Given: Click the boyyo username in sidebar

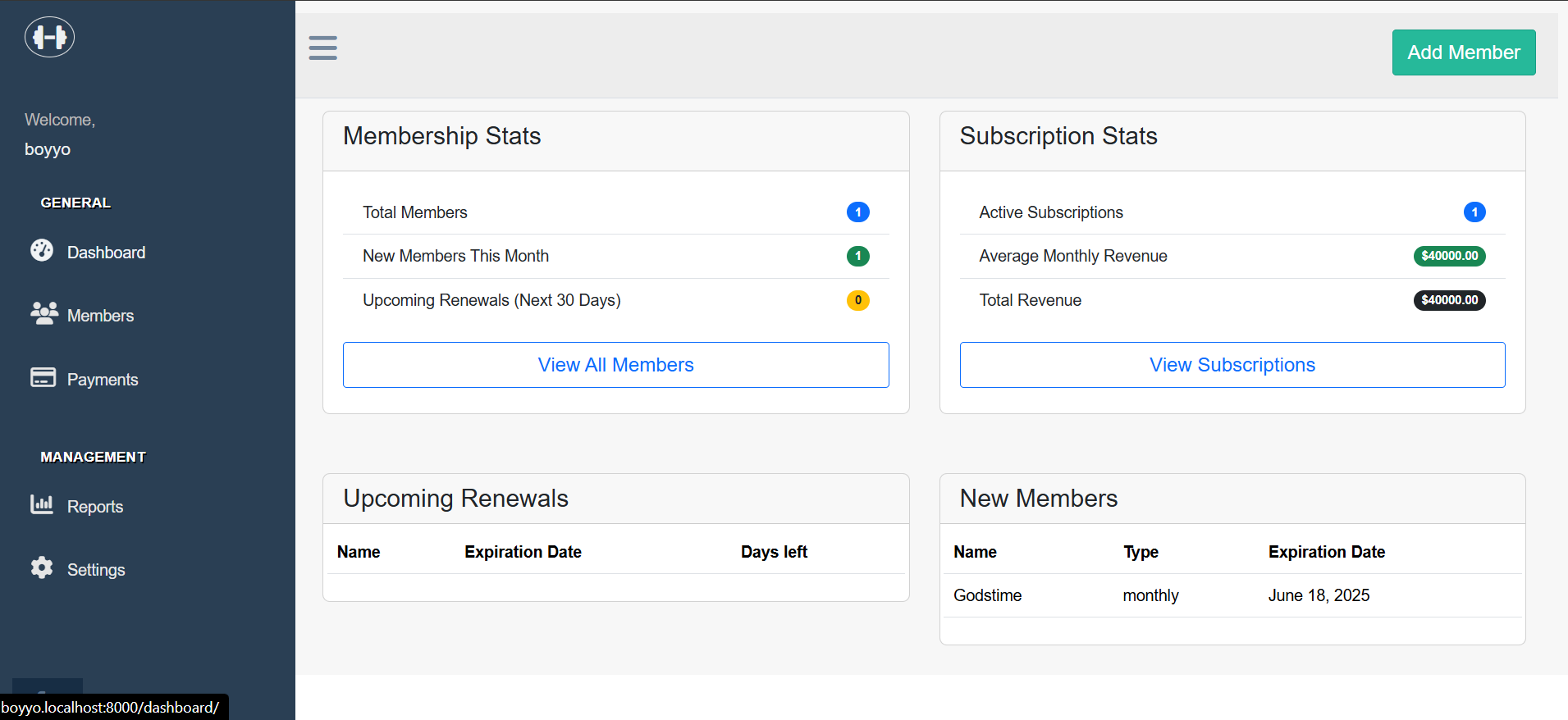Looking at the screenshot, I should click(x=48, y=149).
